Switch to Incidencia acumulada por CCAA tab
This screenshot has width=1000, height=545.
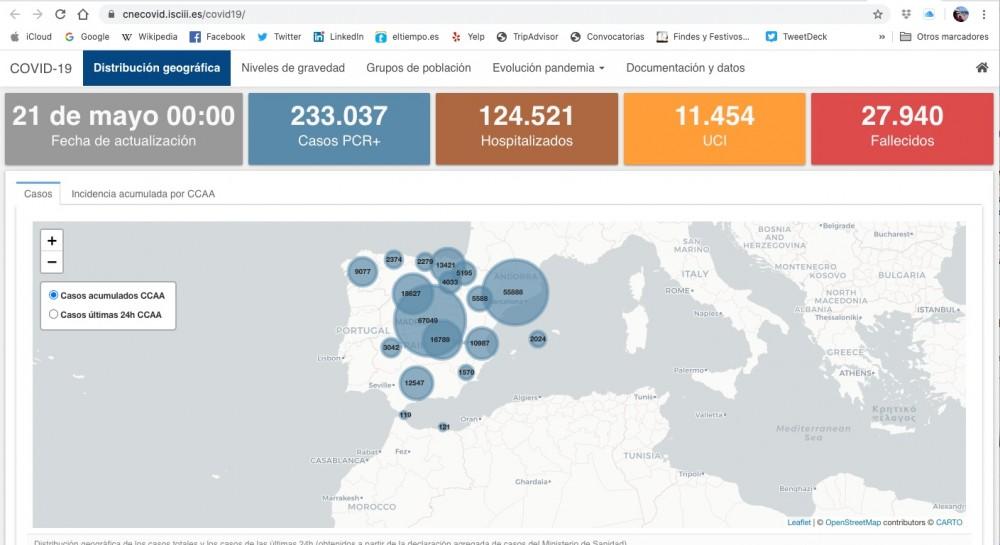click(x=143, y=194)
